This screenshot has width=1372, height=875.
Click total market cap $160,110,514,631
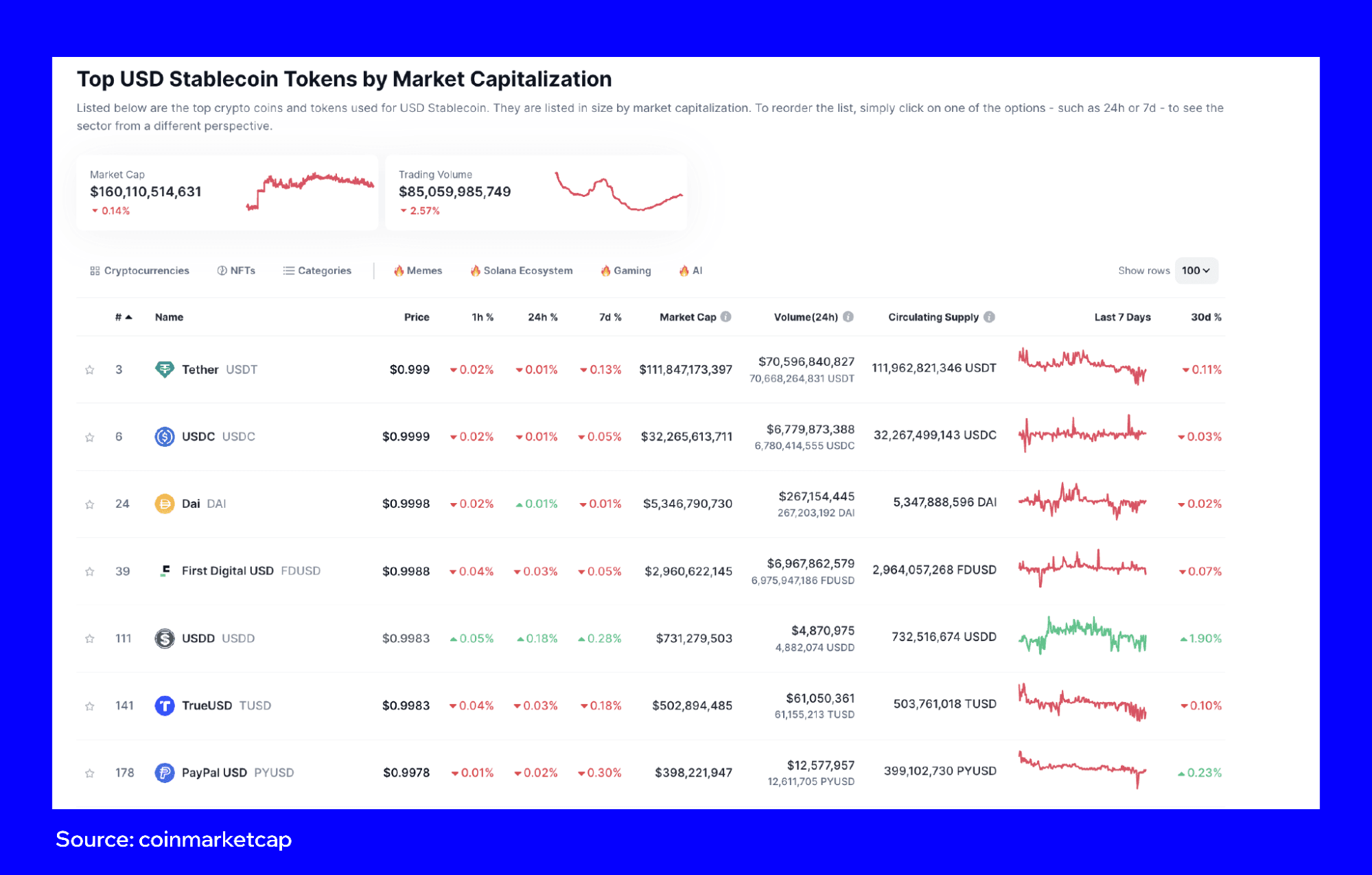pos(146,191)
